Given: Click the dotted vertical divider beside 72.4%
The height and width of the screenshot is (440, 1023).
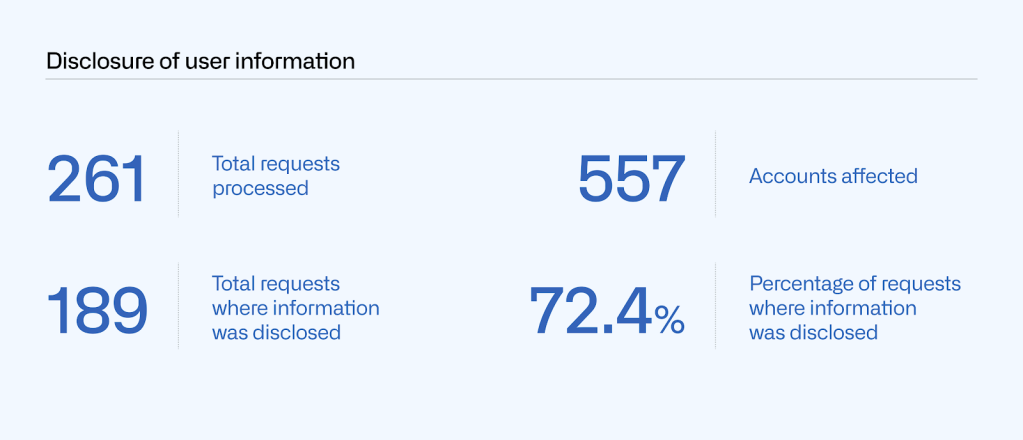Looking at the screenshot, I should click(x=716, y=306).
